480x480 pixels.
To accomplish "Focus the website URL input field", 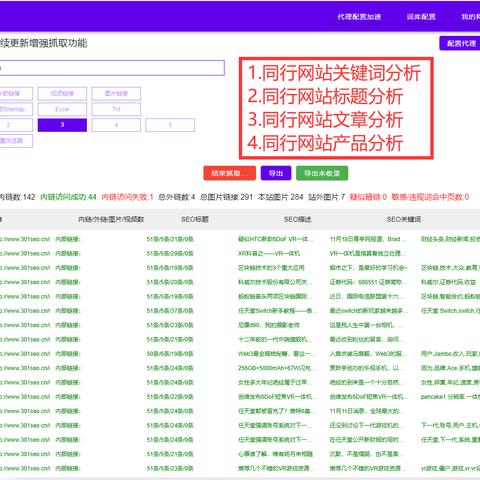I will click(x=112, y=68).
